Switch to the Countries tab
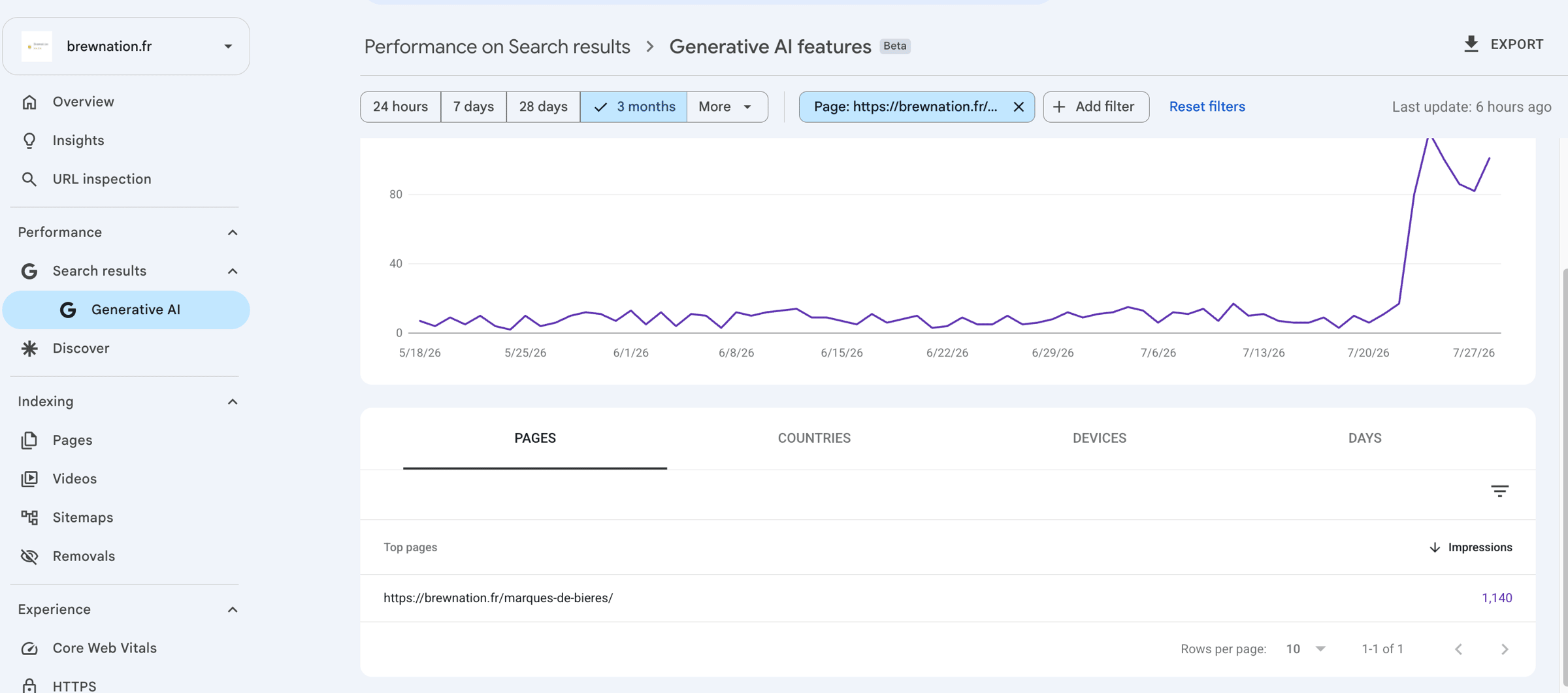 tap(814, 438)
